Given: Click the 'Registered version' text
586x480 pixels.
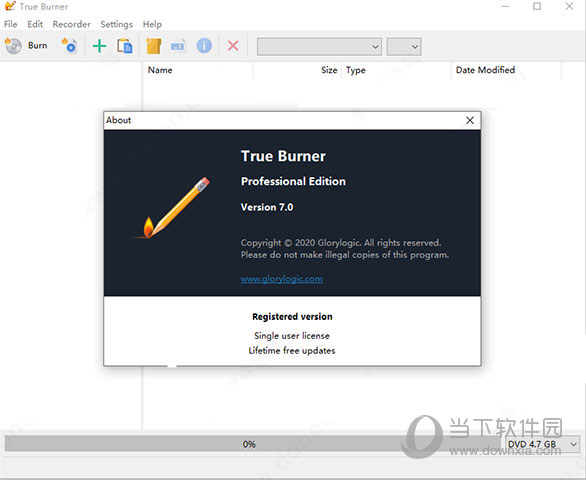Looking at the screenshot, I should [x=292, y=317].
